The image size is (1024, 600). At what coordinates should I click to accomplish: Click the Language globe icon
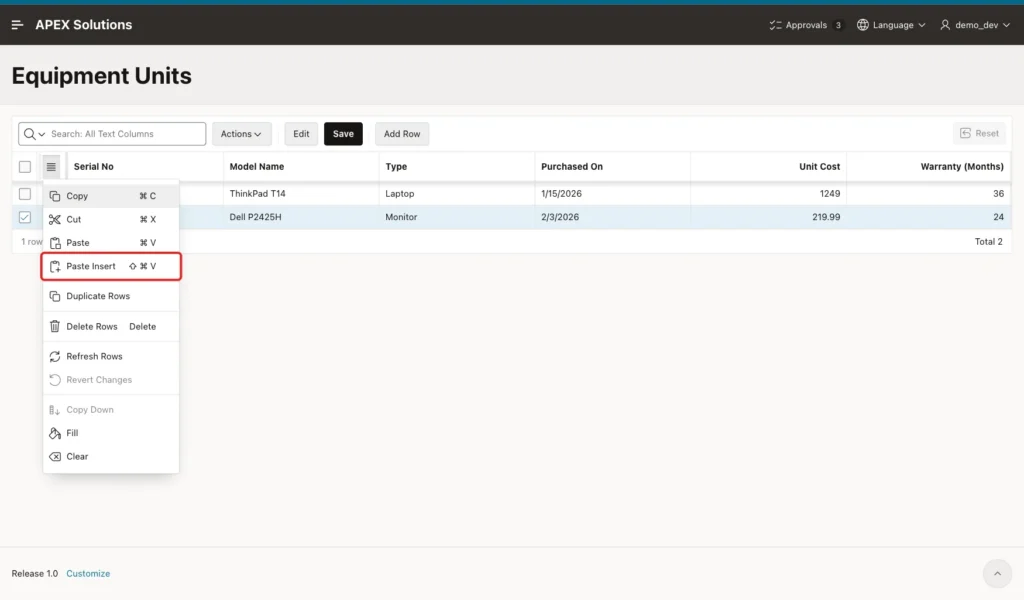(x=863, y=25)
